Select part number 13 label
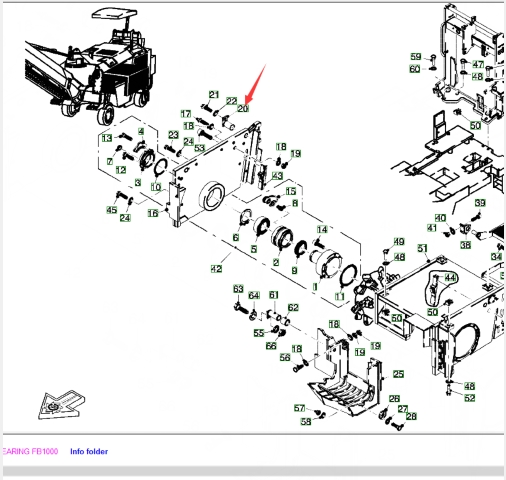This screenshot has height=480, width=506. pos(107,138)
